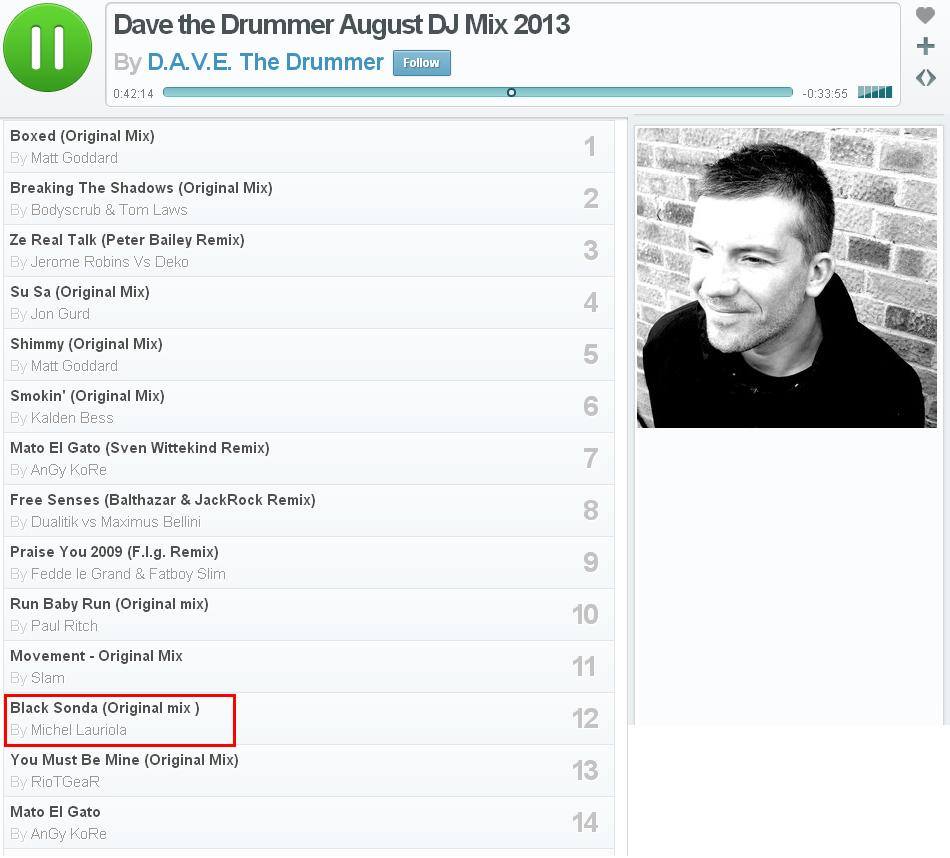Follow D.A.V.E. The Drummer
The width and height of the screenshot is (950, 858).
point(421,62)
